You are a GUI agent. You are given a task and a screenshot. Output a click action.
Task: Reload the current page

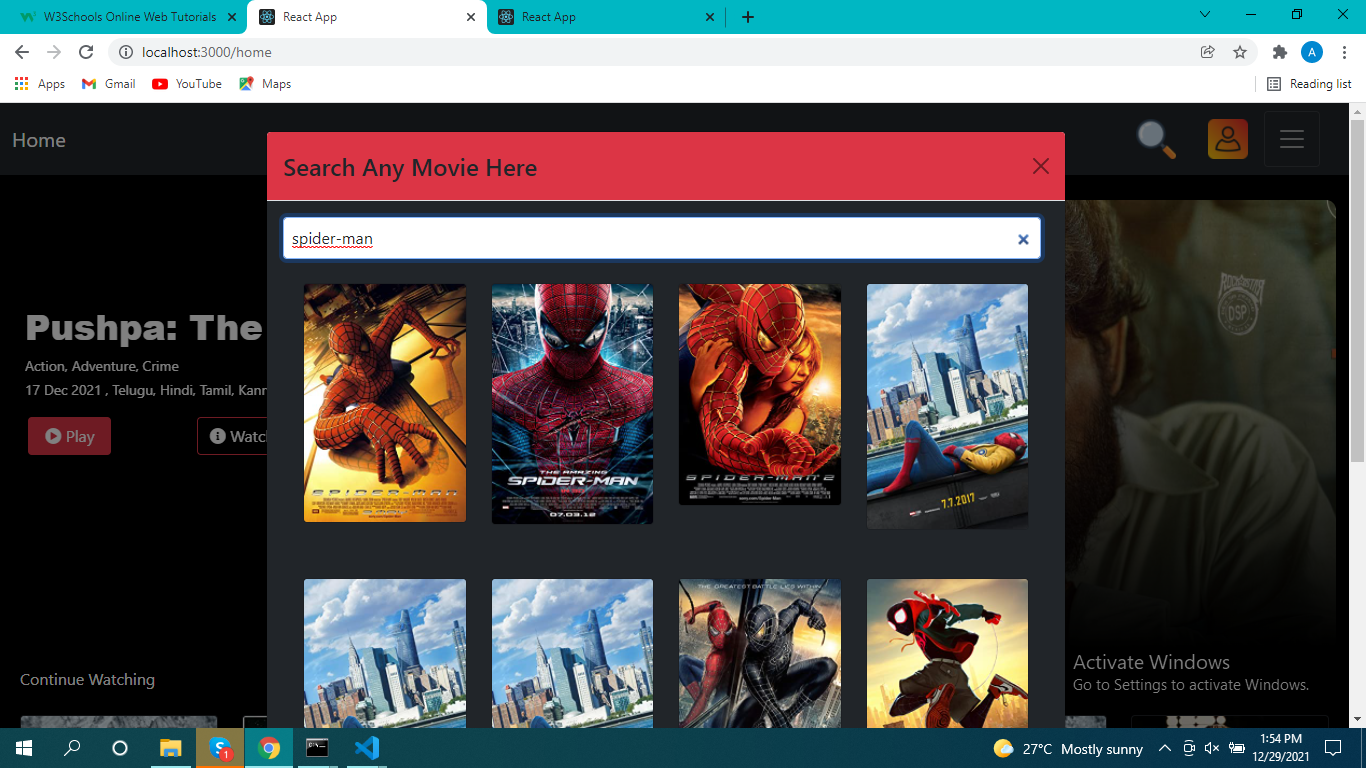pos(86,52)
